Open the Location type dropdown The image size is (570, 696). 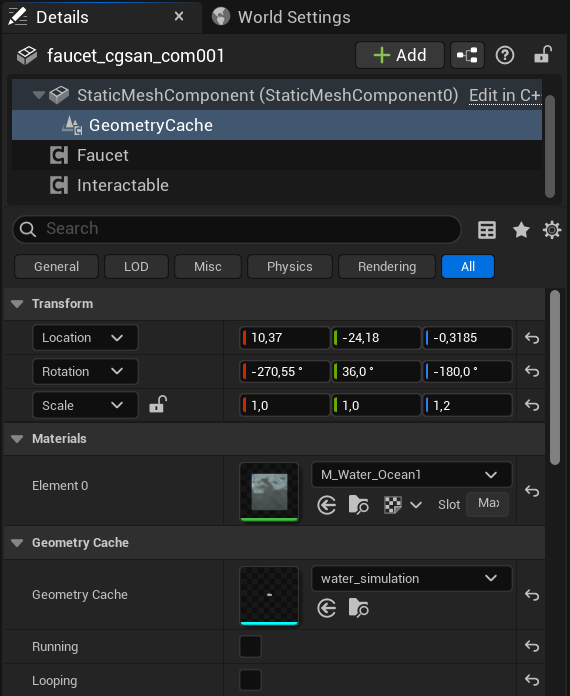[x=85, y=338]
